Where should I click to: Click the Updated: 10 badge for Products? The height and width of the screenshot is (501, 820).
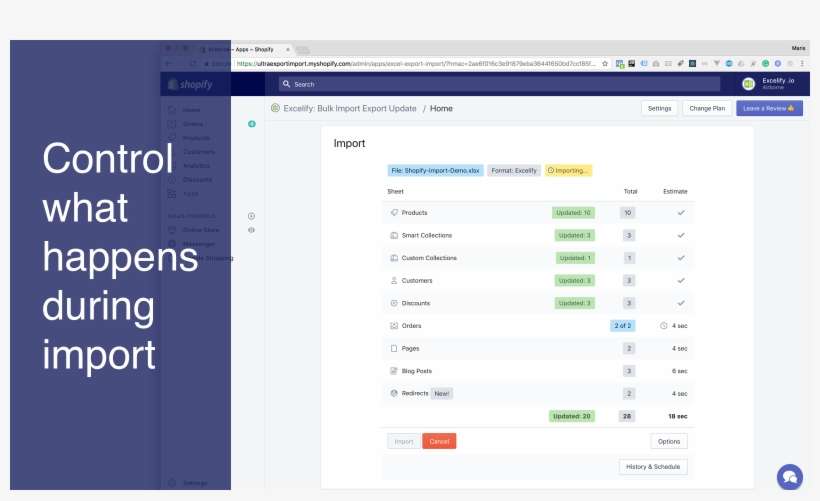573,213
